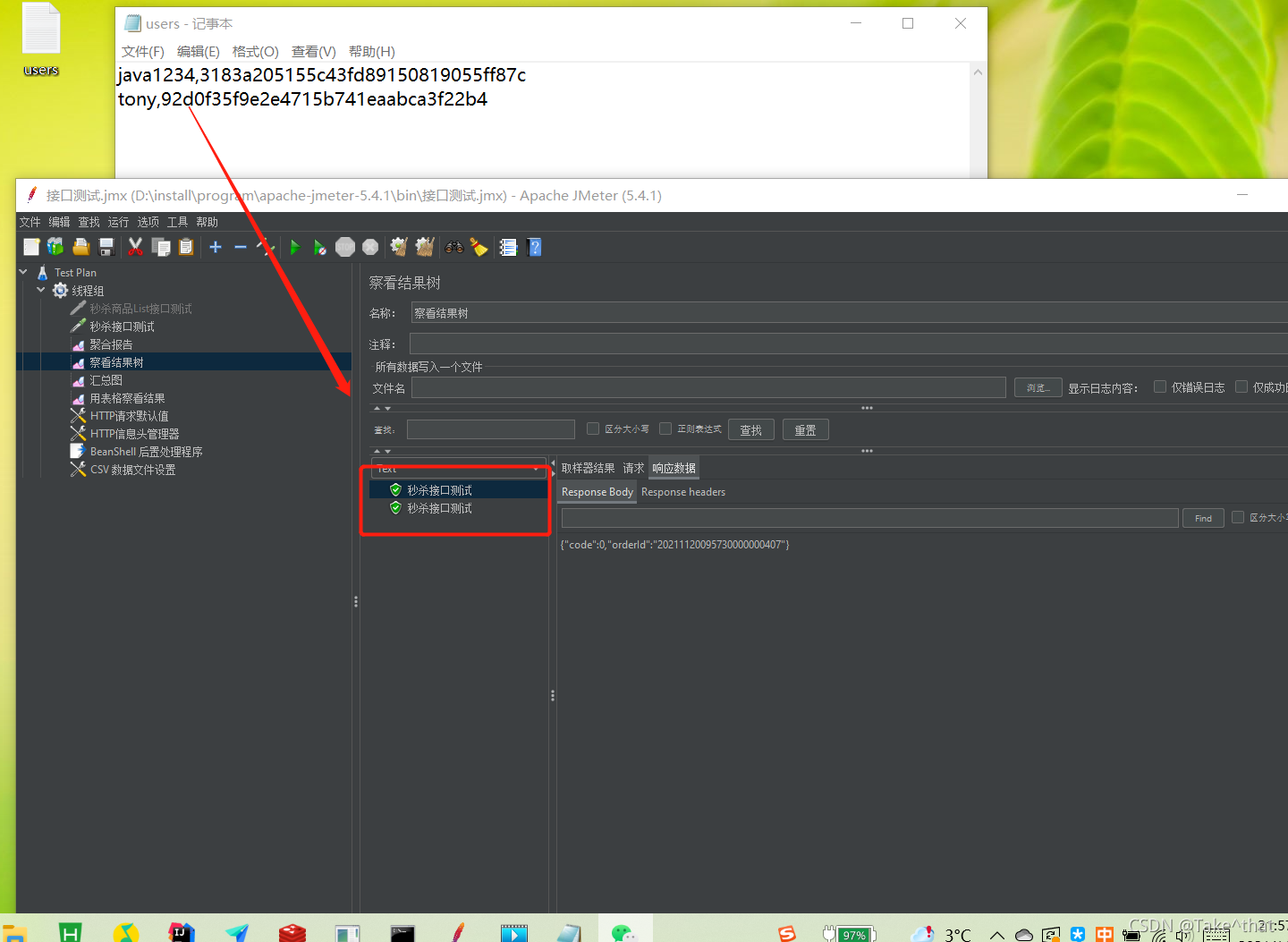Click in the 名称 input field
The image size is (1288, 942).
[x=849, y=312]
